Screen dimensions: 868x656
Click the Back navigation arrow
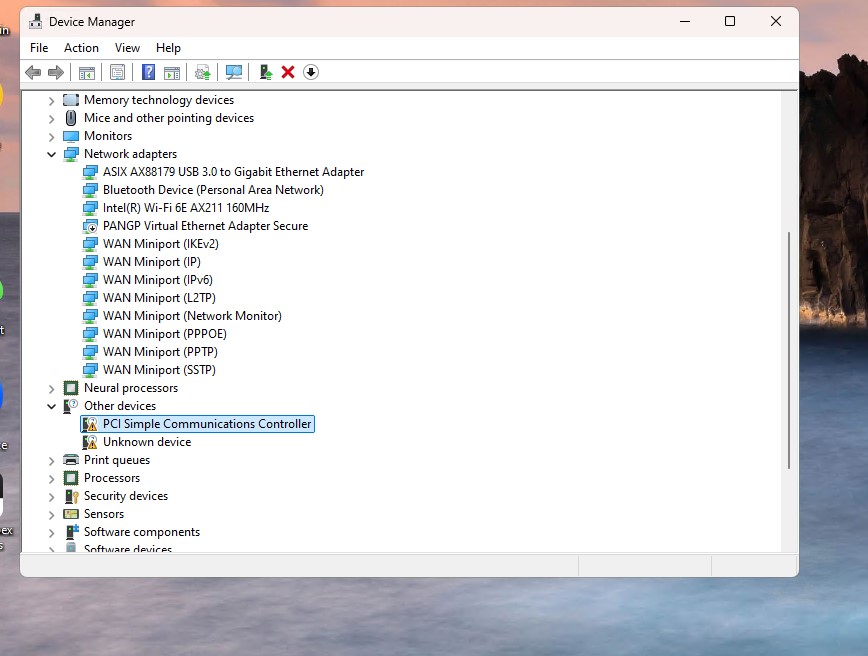point(33,71)
